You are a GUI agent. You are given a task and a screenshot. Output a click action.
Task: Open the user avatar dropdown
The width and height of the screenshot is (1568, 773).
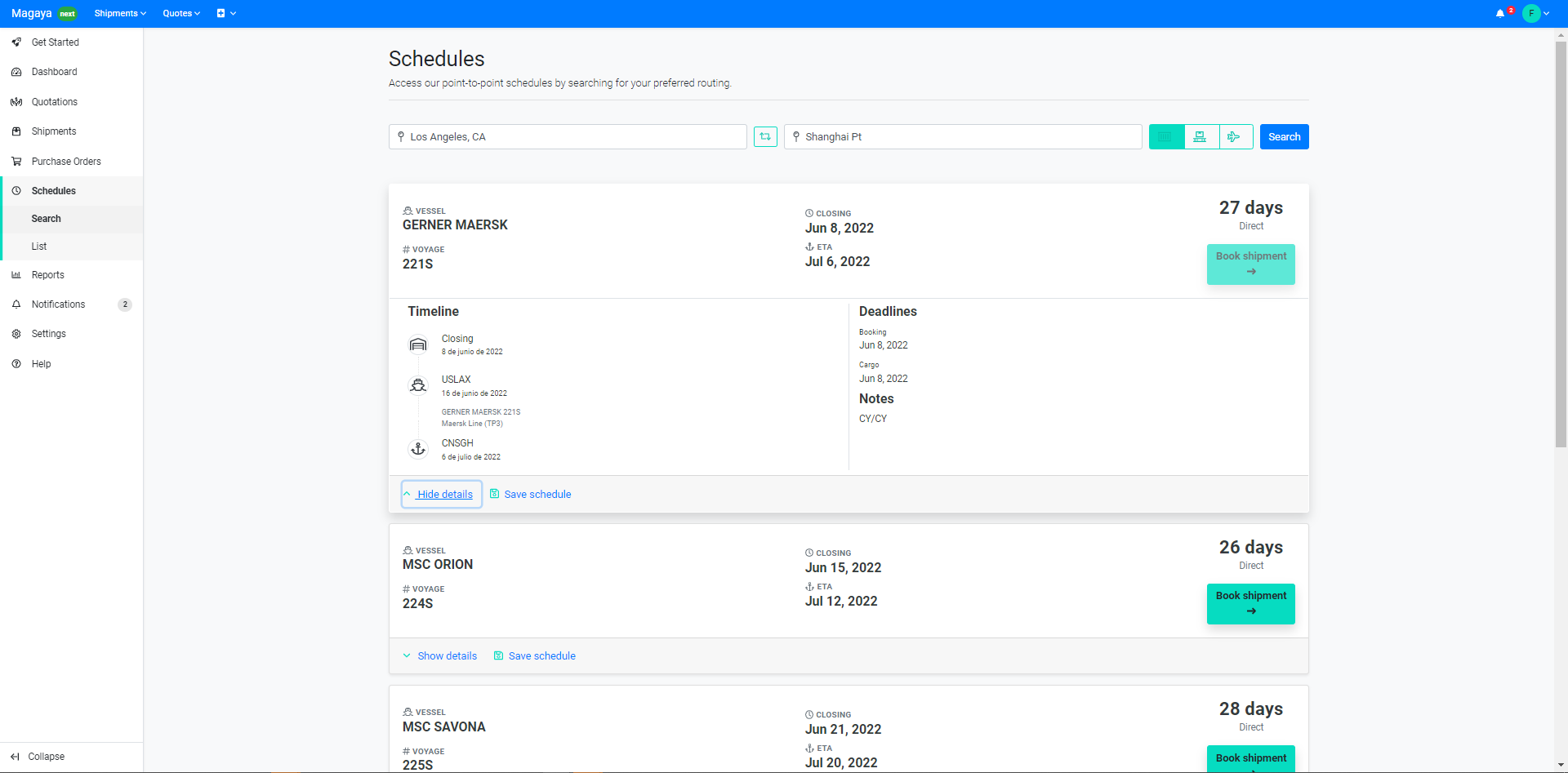point(1535,14)
